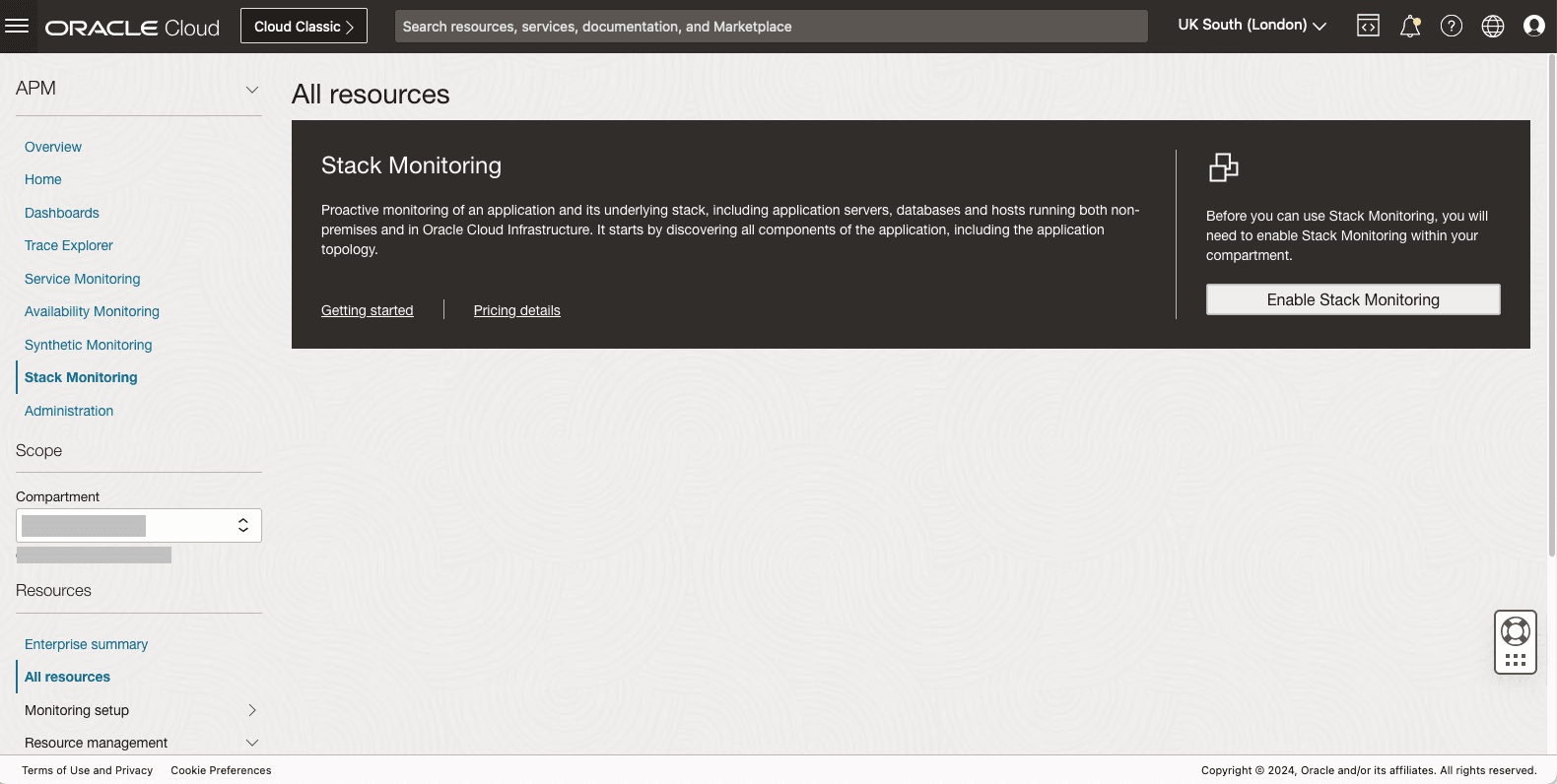This screenshot has width=1557, height=784.
Task: Open Synthetic Monitoring
Action: [89, 345]
